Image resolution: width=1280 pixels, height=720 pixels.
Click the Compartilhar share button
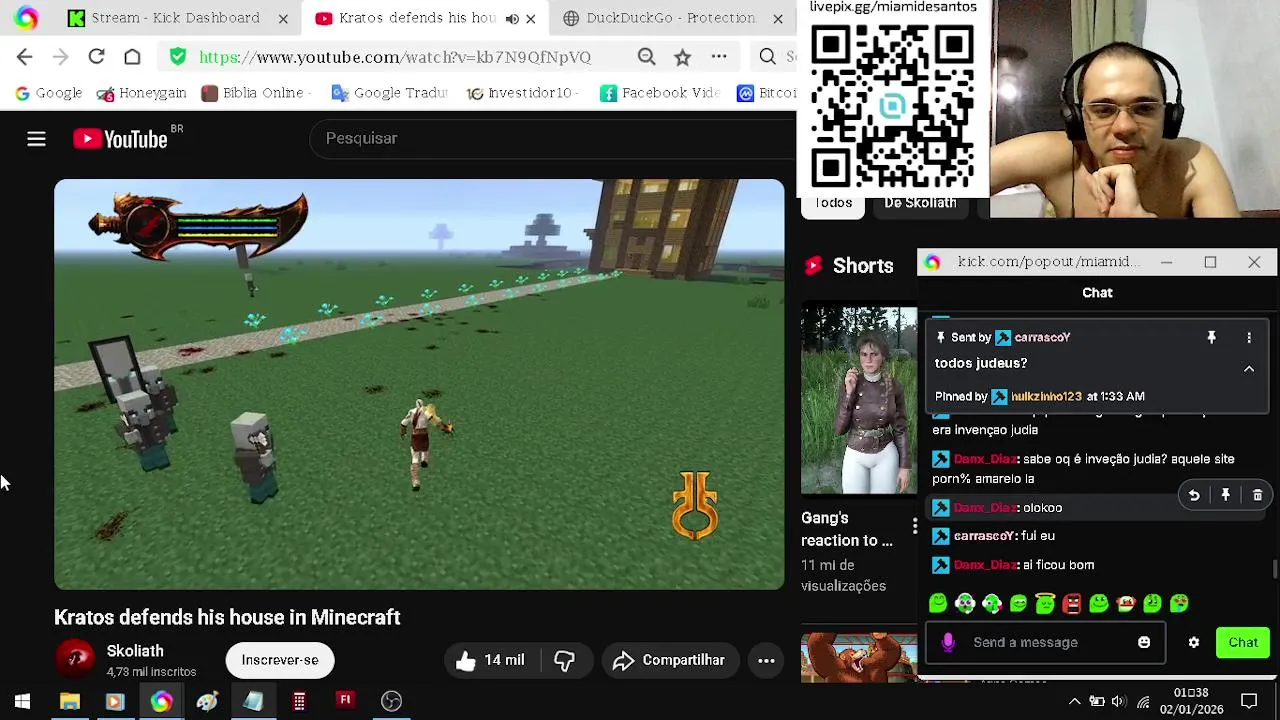pyautogui.click(x=669, y=660)
